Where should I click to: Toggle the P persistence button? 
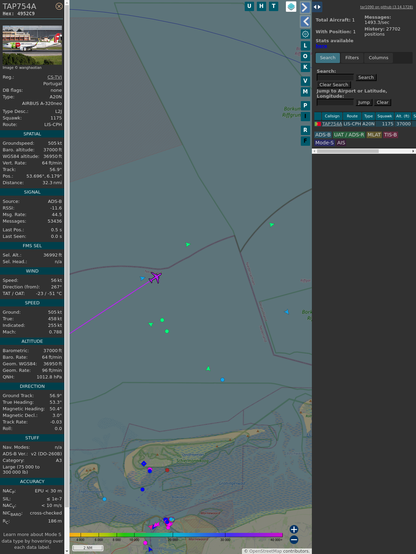tap(305, 105)
